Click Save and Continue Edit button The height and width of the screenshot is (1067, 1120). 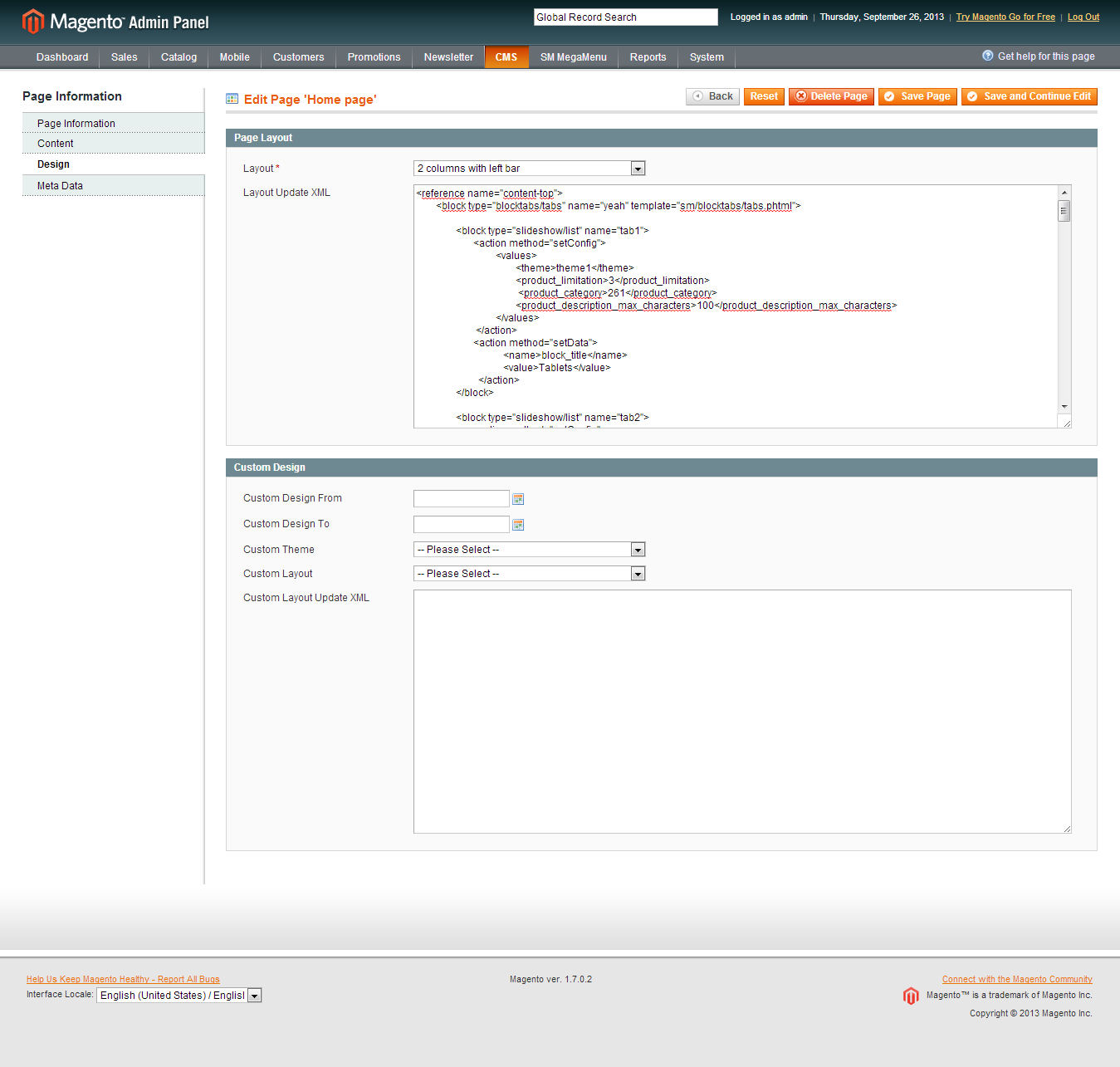point(1030,96)
